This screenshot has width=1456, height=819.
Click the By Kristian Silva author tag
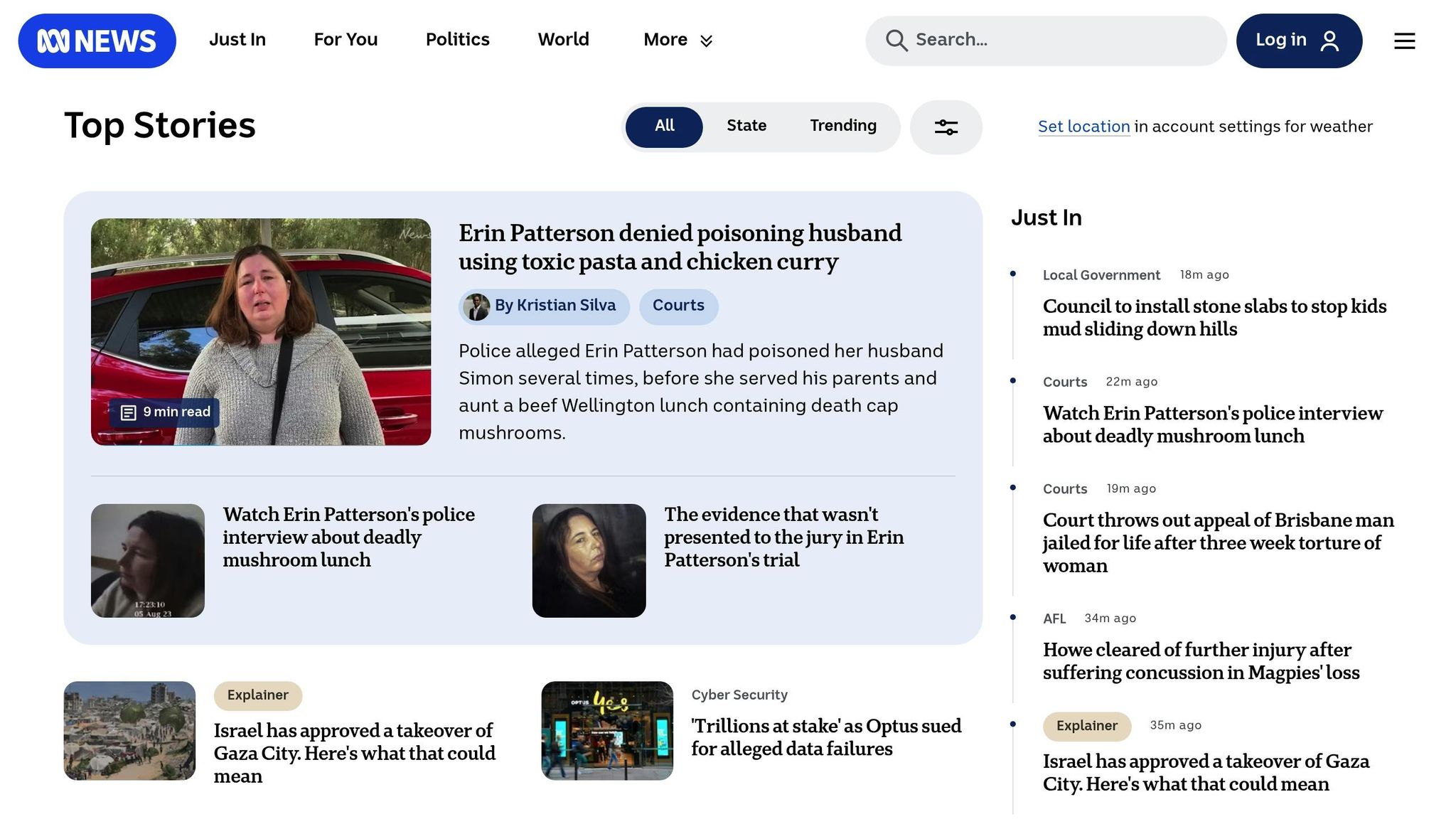tap(544, 306)
